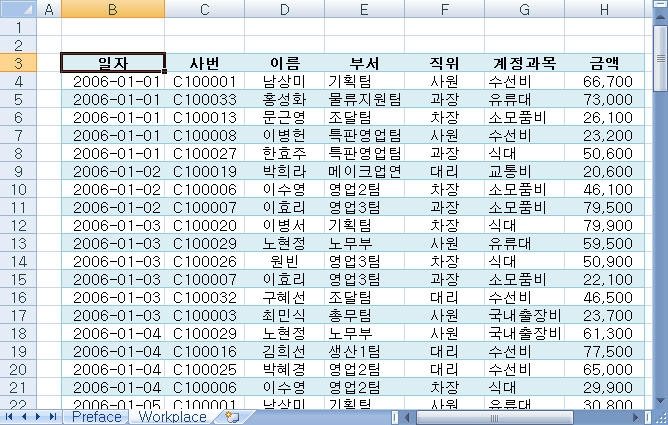Select column E header
This screenshot has height=425, width=668.
[364, 9]
